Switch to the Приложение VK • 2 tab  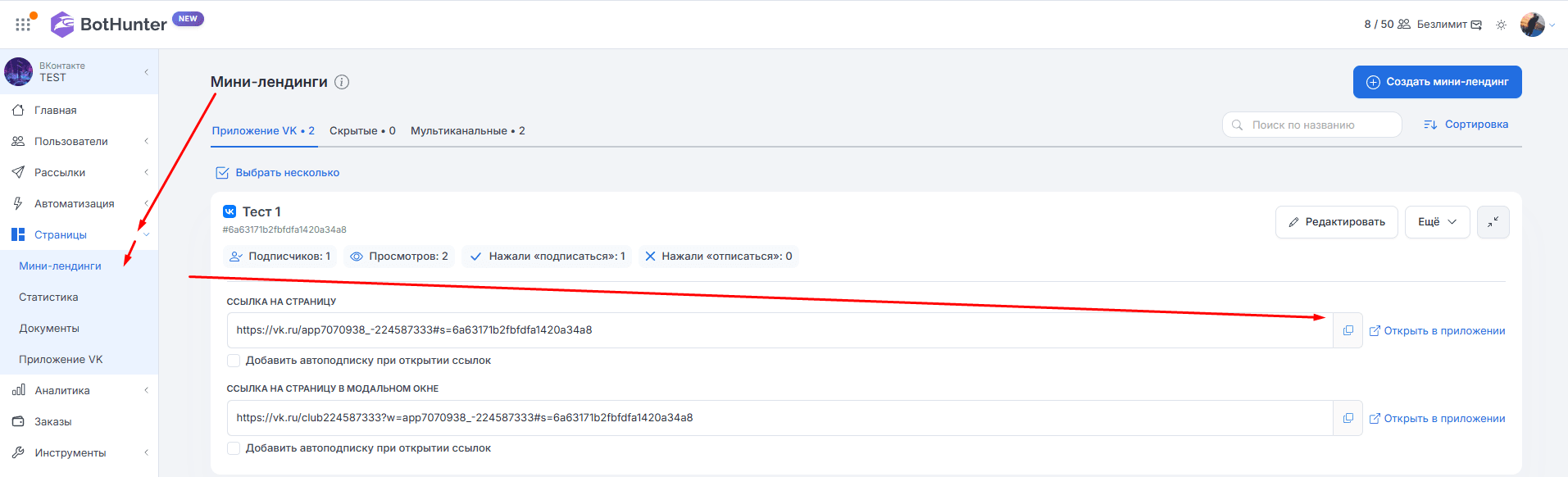[263, 131]
